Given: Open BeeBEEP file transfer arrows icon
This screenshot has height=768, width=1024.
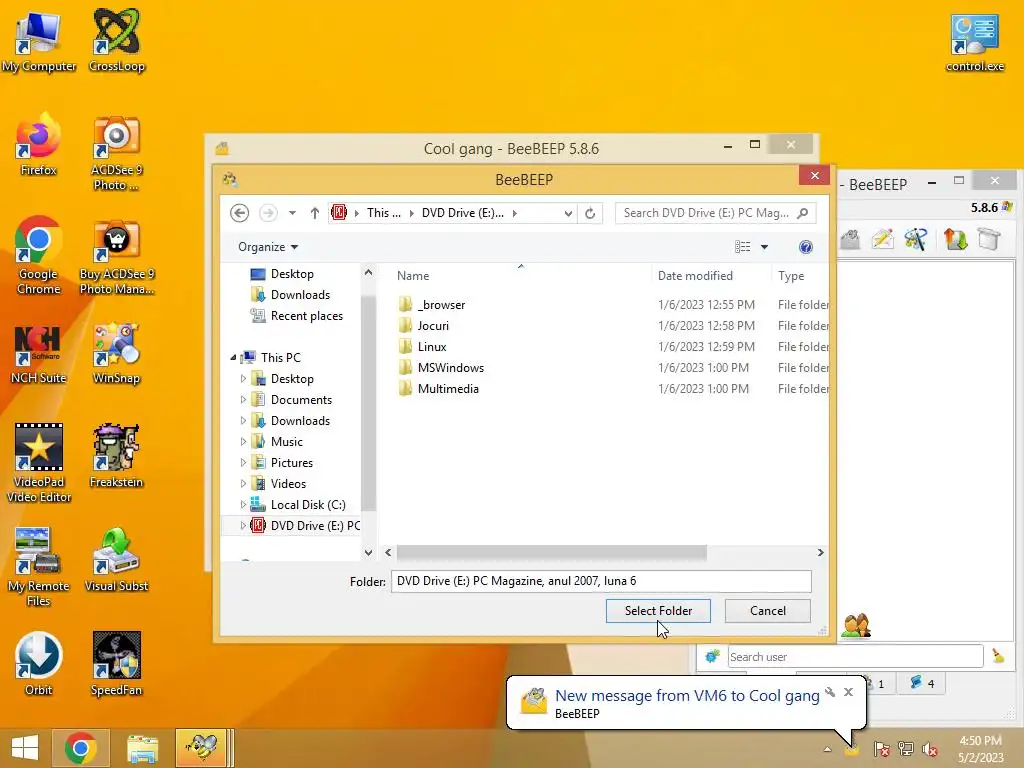Looking at the screenshot, I should pos(955,239).
